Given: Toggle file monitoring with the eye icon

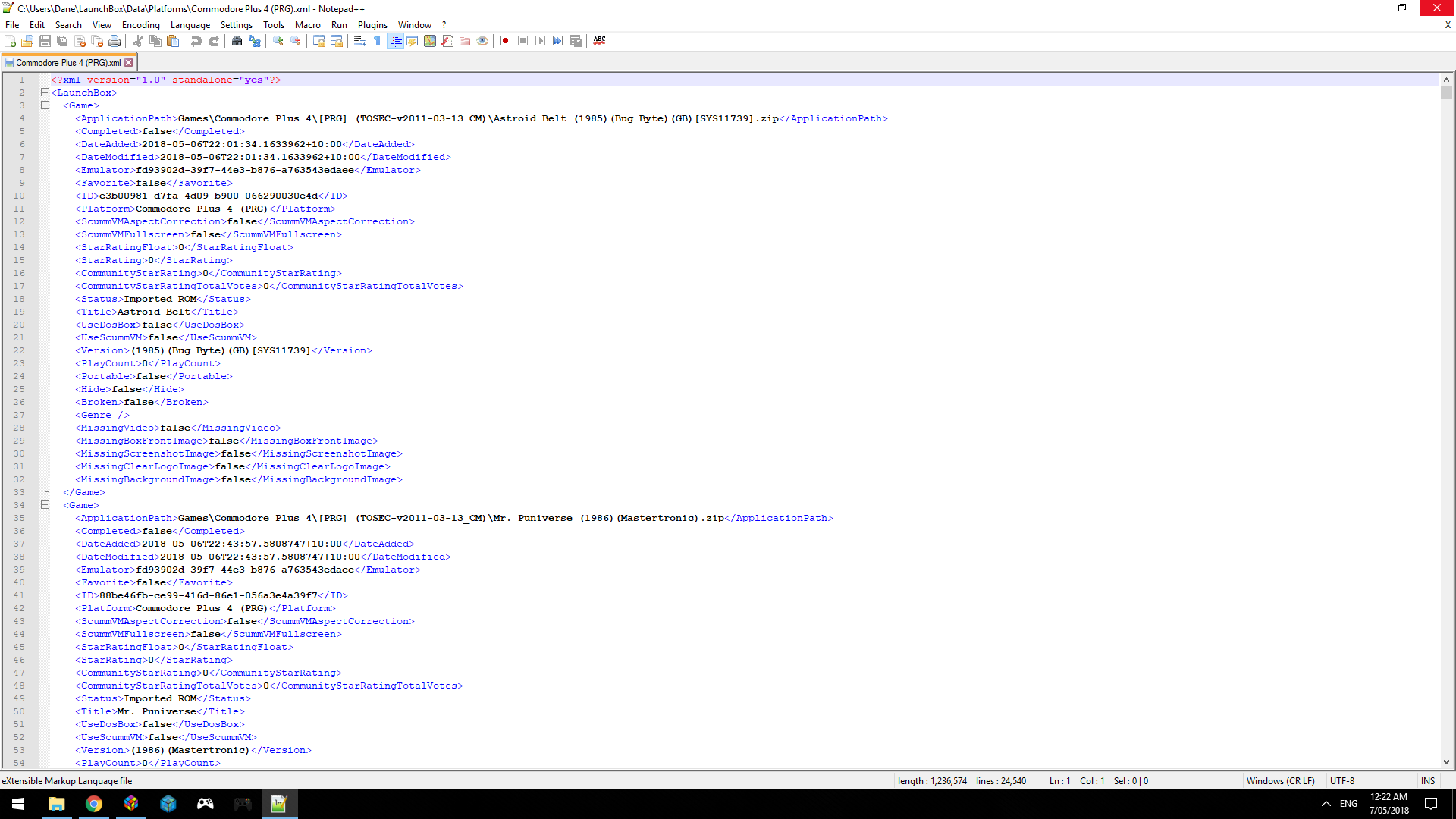Looking at the screenshot, I should 482,41.
